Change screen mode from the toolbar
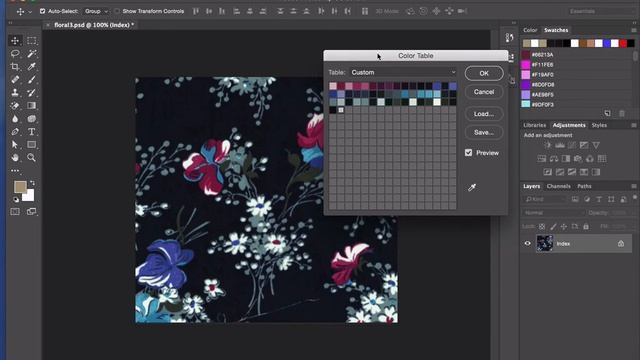Screen dimensions: 640x360 (x=31, y=211)
